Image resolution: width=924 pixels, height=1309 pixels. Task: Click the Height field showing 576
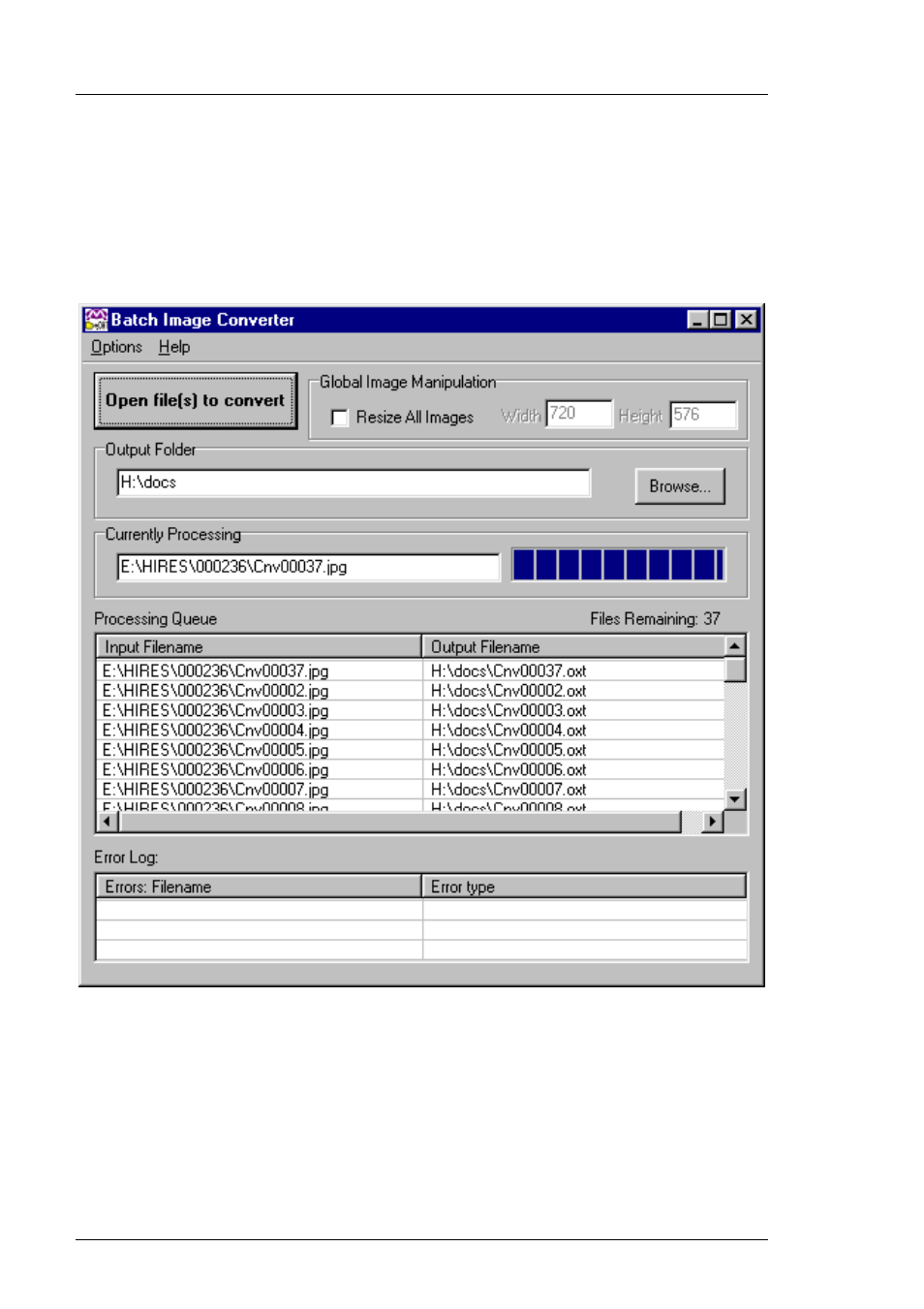[x=703, y=415]
